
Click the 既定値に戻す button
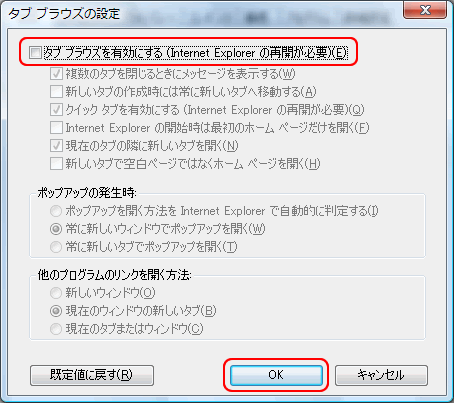pos(92,375)
